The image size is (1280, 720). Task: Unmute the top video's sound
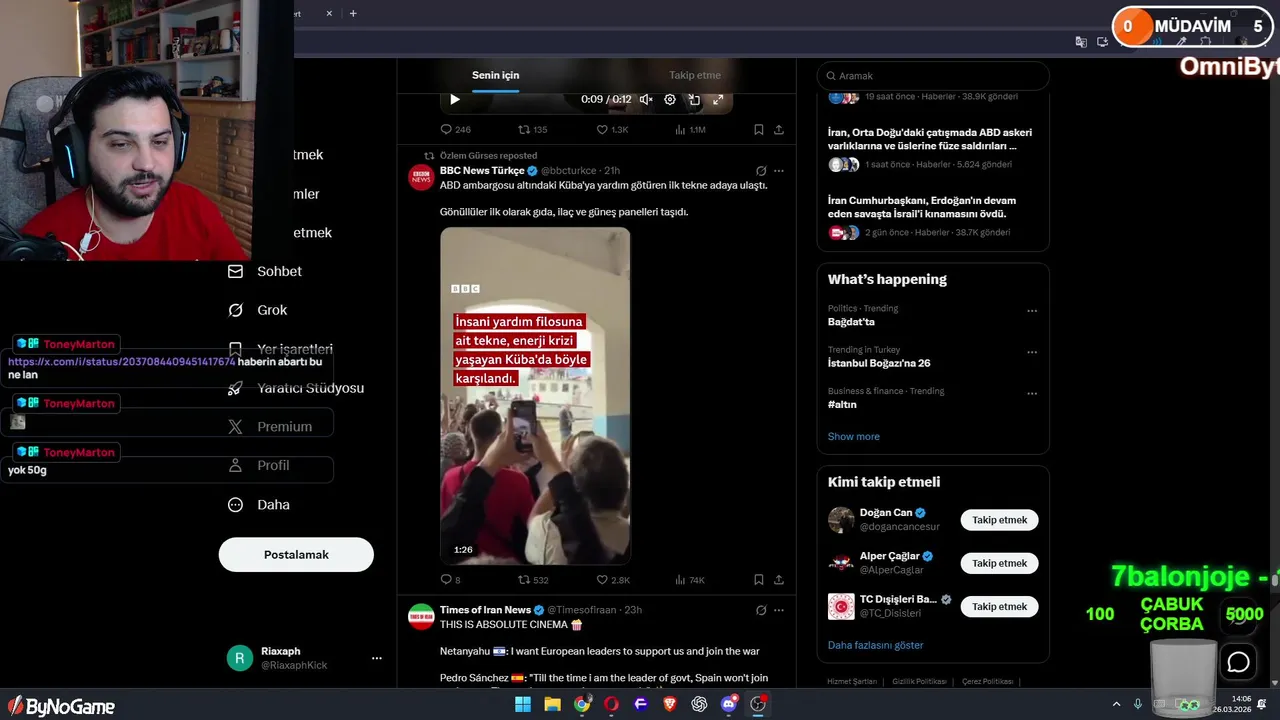[x=646, y=99]
